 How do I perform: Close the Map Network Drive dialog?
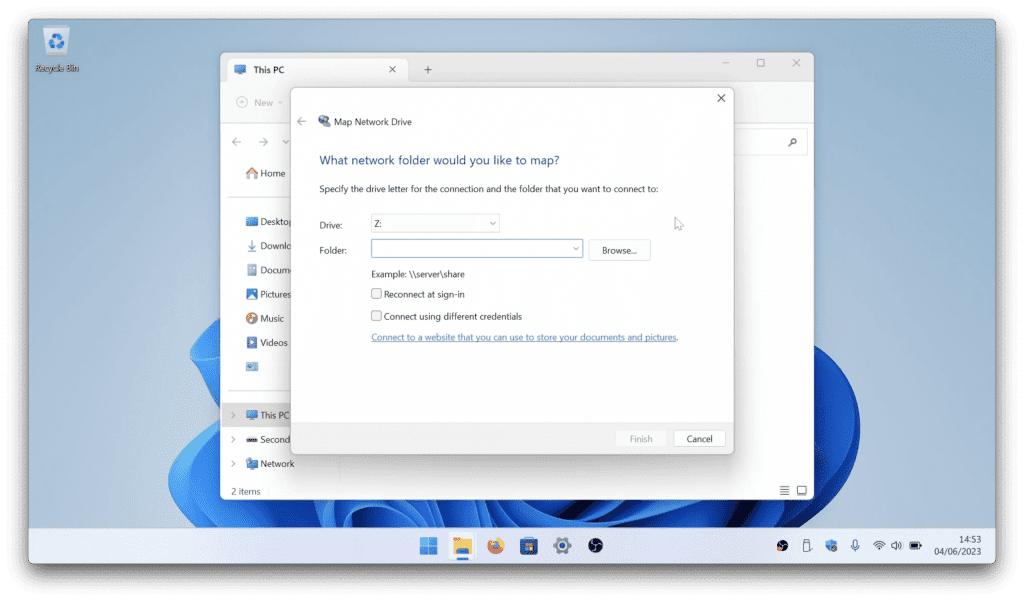point(721,98)
